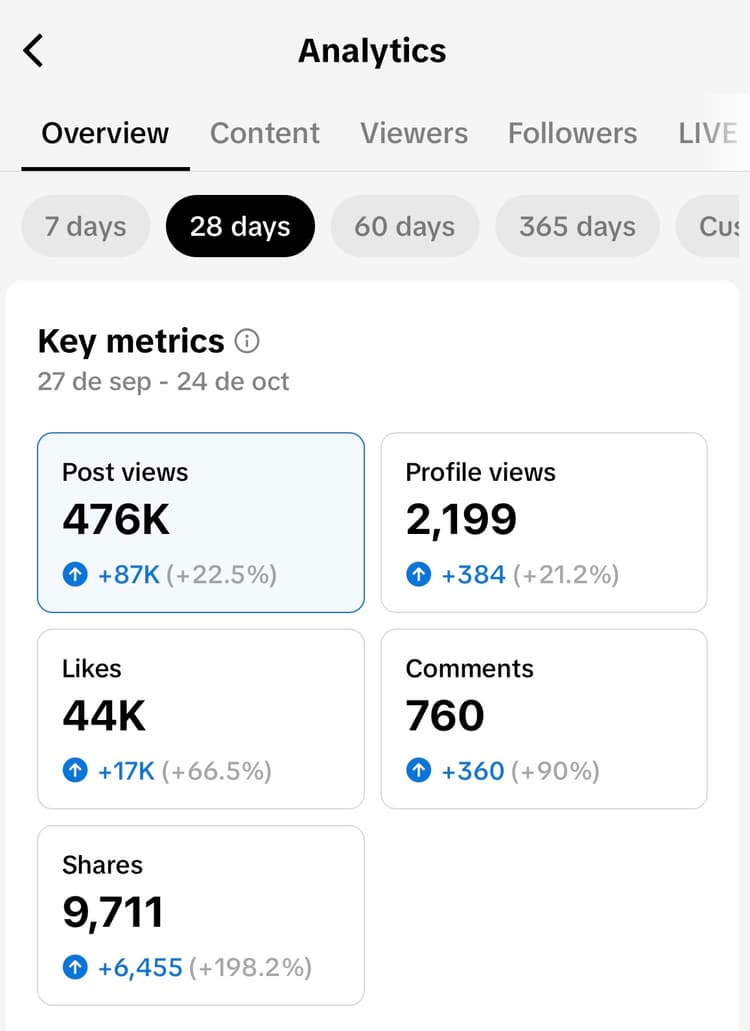Image resolution: width=750 pixels, height=1031 pixels.
Task: Select the Shares metric card
Action: 201,915
